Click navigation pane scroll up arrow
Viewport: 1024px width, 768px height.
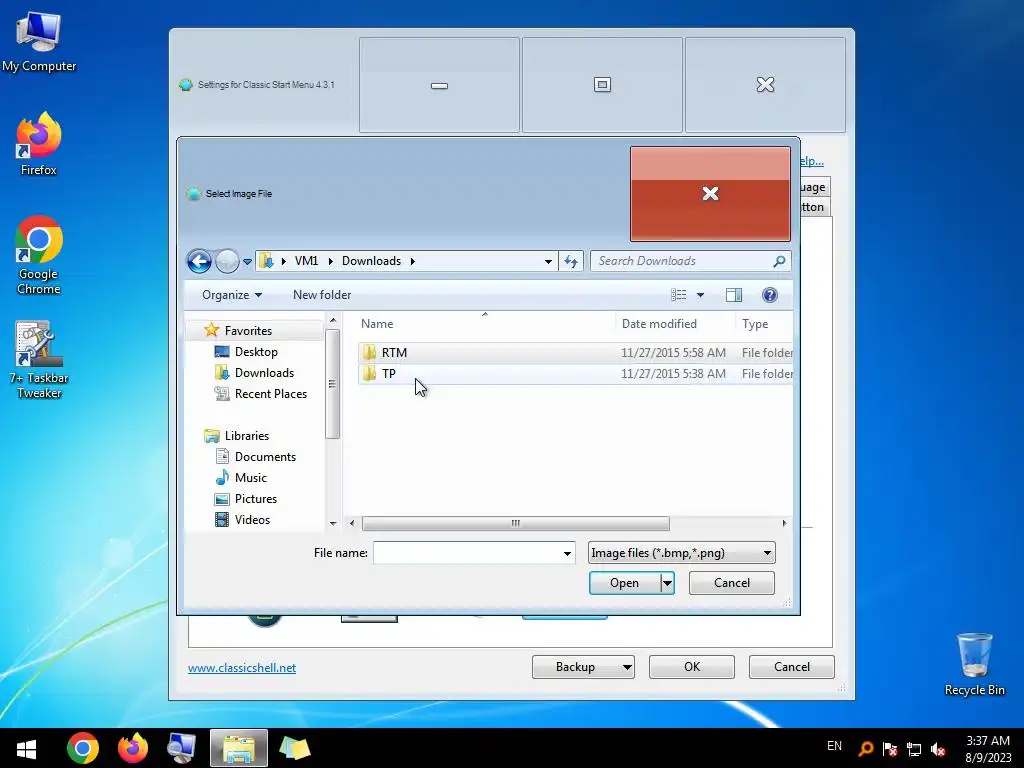point(333,321)
